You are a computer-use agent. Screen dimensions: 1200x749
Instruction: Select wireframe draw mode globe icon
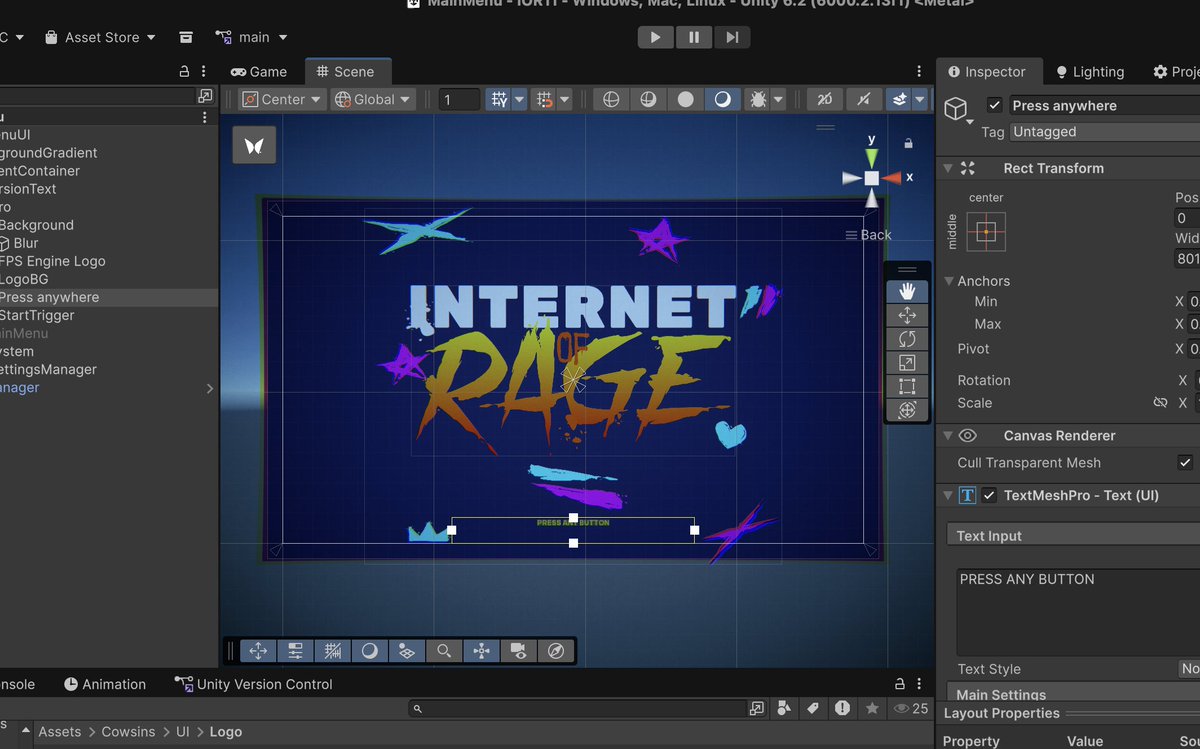click(611, 99)
